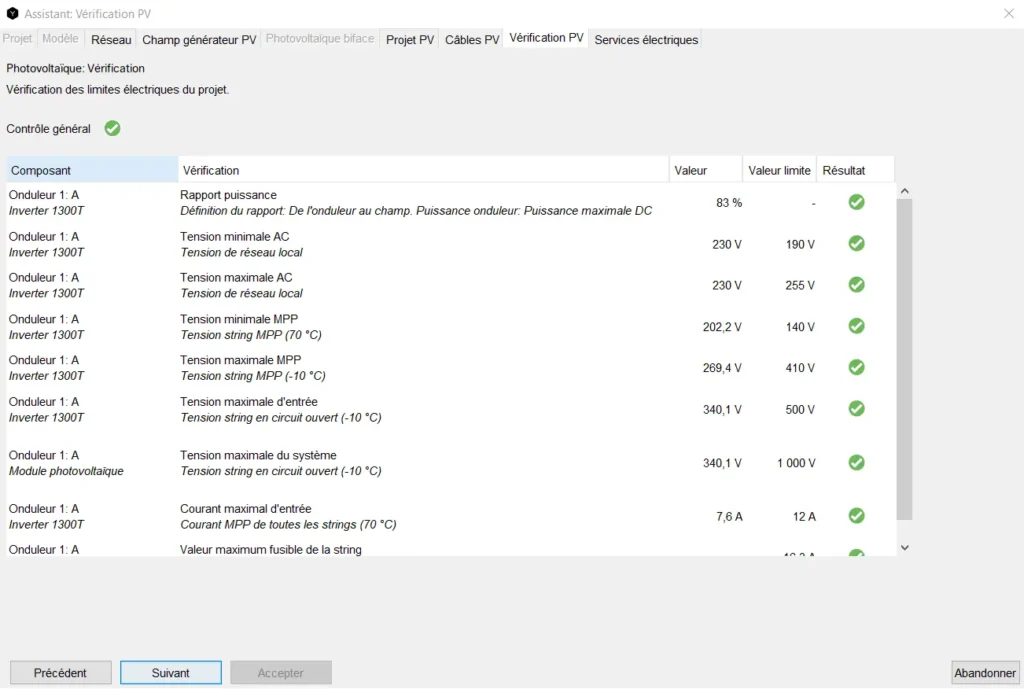Click the Précédent button
This screenshot has width=1024, height=689.
pos(60,673)
